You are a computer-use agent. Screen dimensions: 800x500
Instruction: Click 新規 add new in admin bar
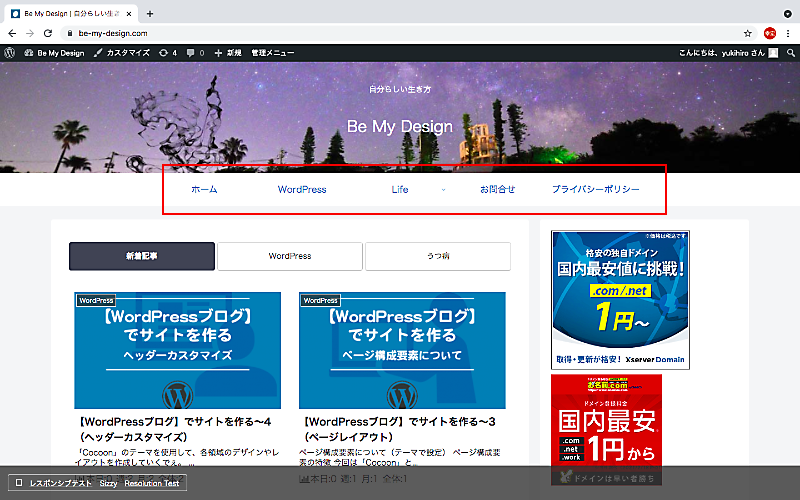click(x=228, y=53)
